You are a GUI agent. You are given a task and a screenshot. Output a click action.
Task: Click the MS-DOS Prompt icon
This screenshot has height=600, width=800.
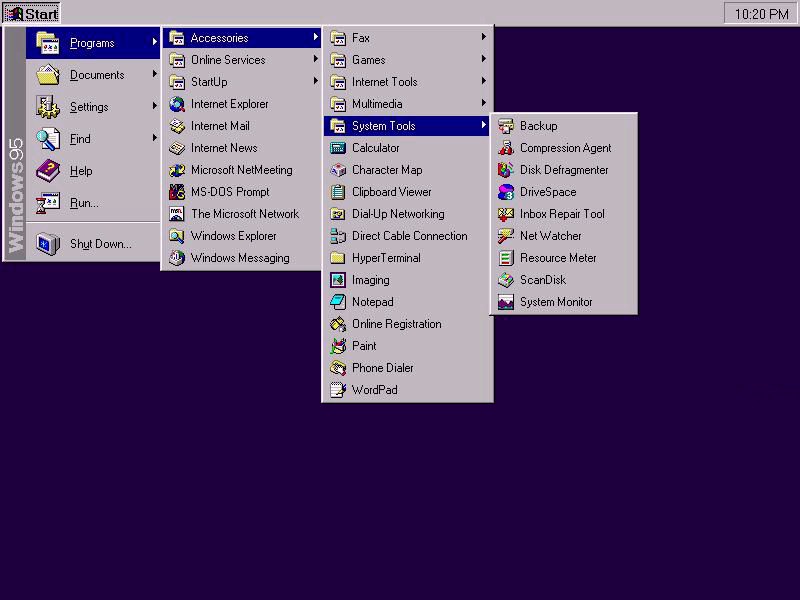177,192
